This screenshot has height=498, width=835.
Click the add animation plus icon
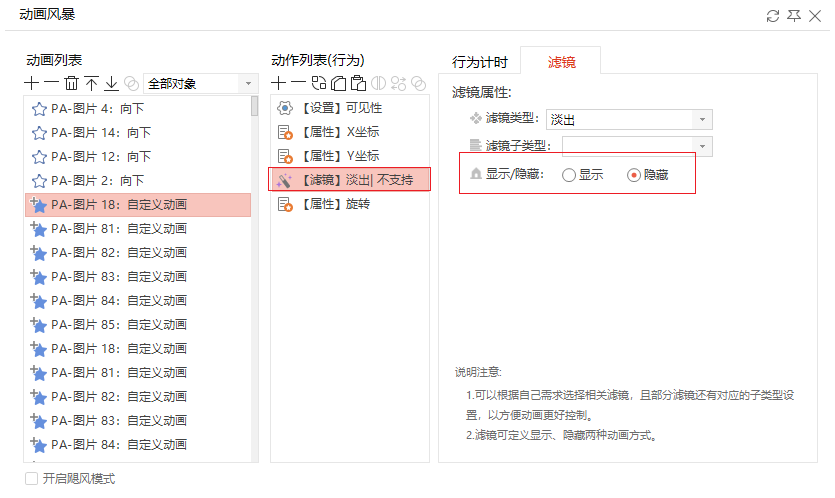click(31, 83)
